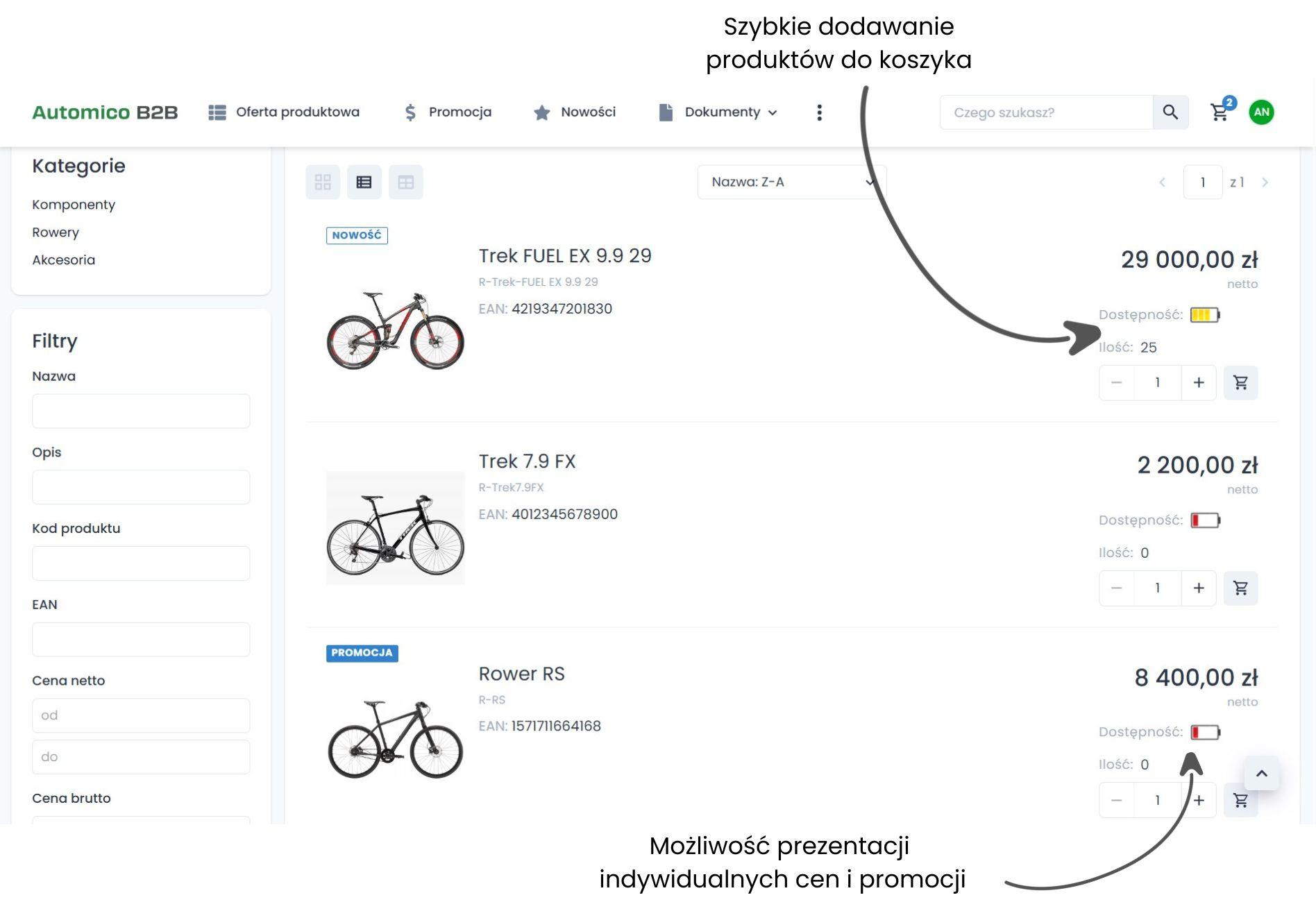
Task: Click the Kod produktu filter field
Action: [141, 563]
